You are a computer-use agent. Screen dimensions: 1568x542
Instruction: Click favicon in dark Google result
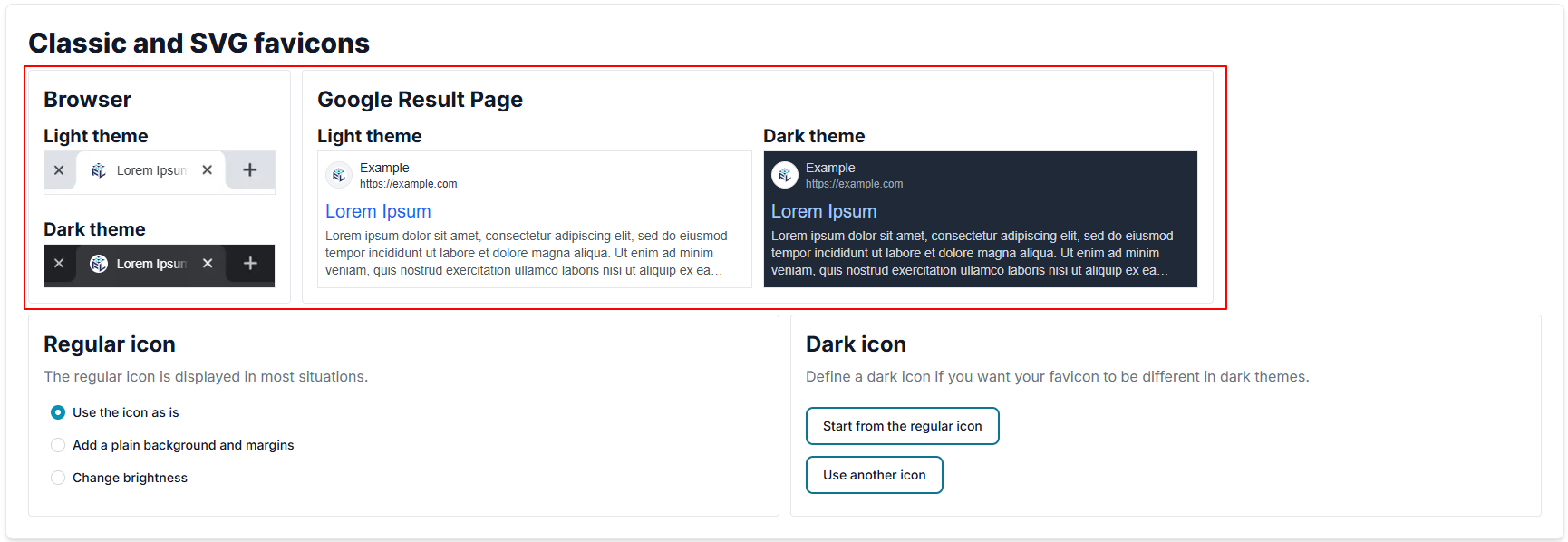(x=785, y=175)
